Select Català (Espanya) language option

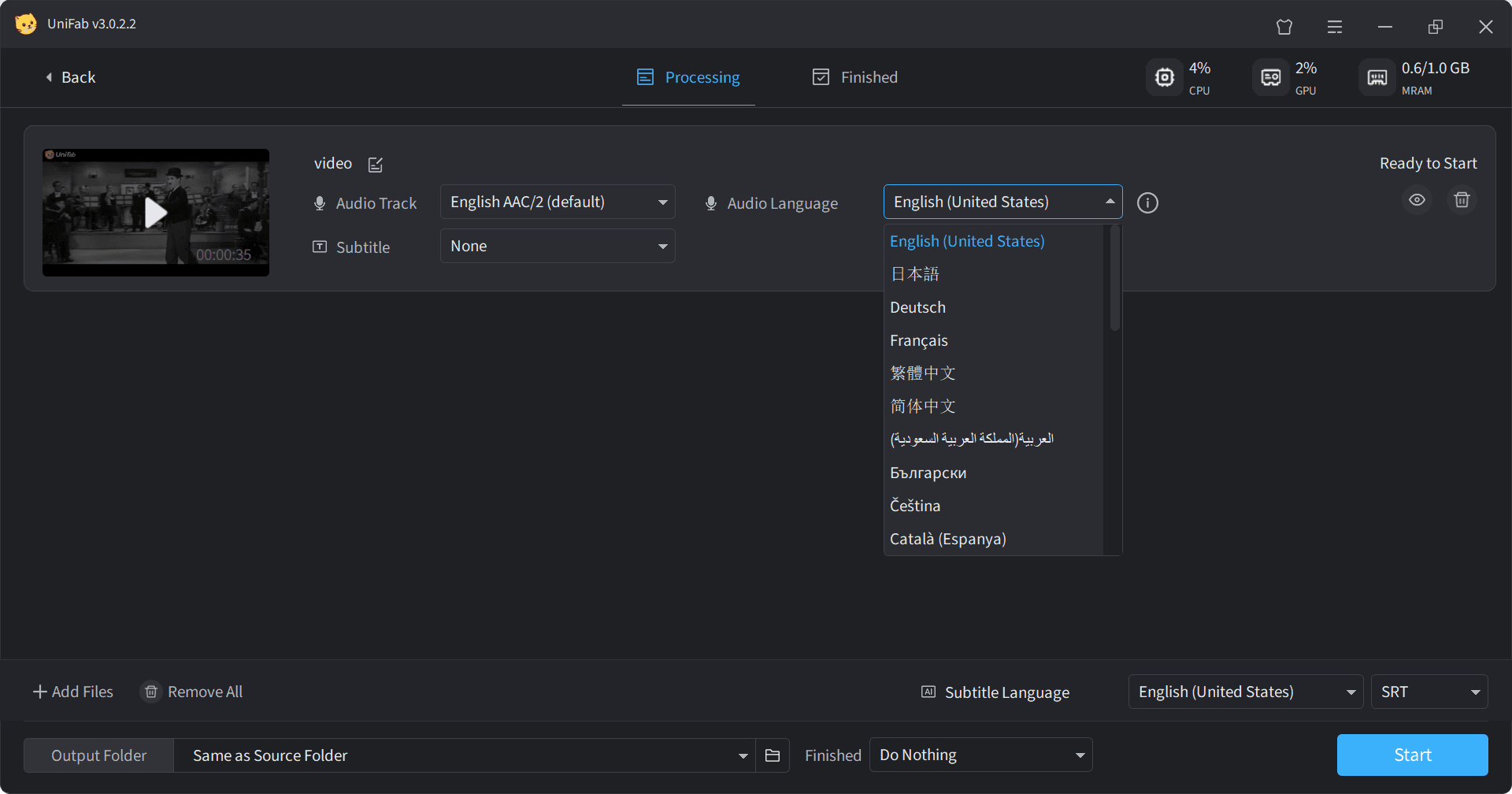[994, 539]
